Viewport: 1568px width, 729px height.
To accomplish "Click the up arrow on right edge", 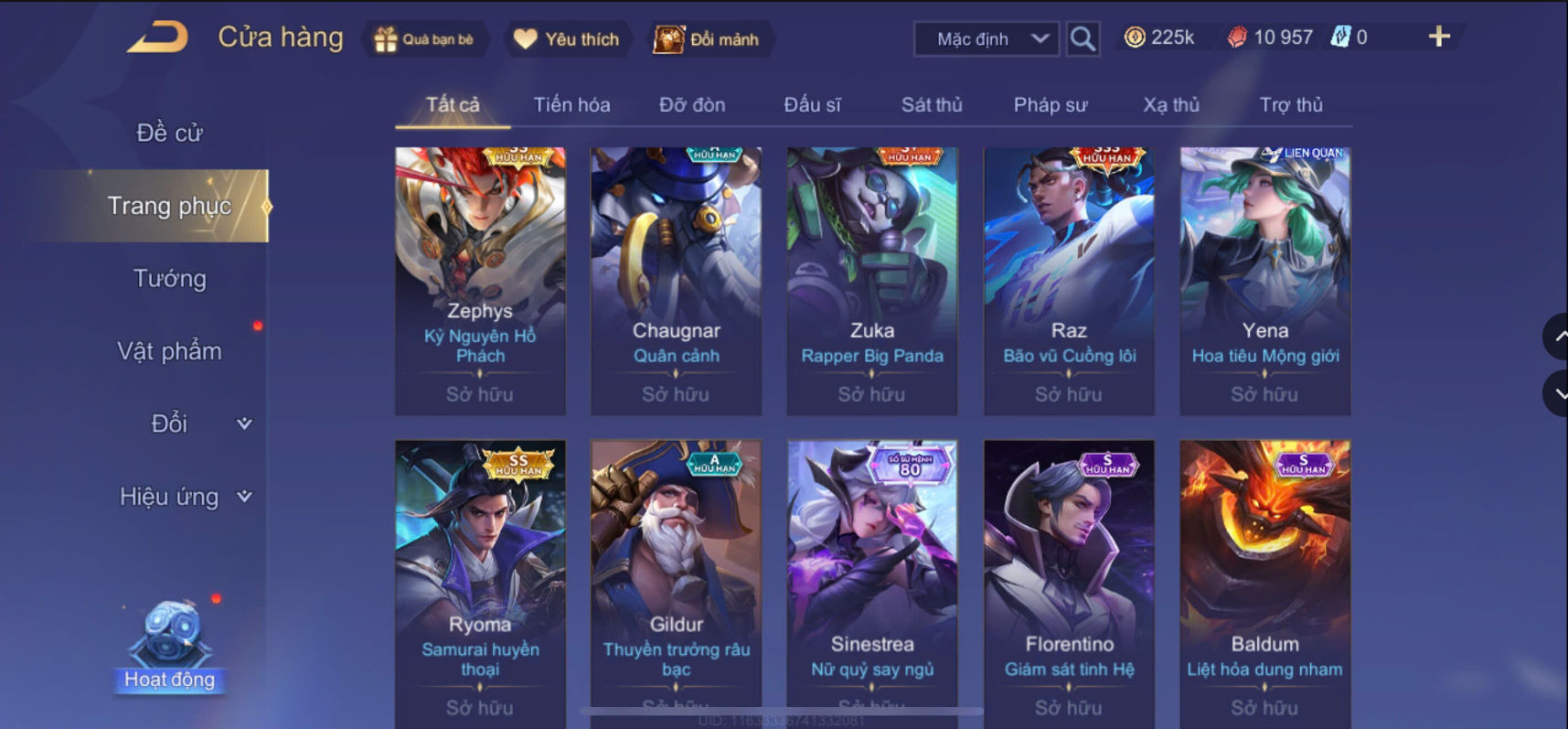I will coord(1557,337).
